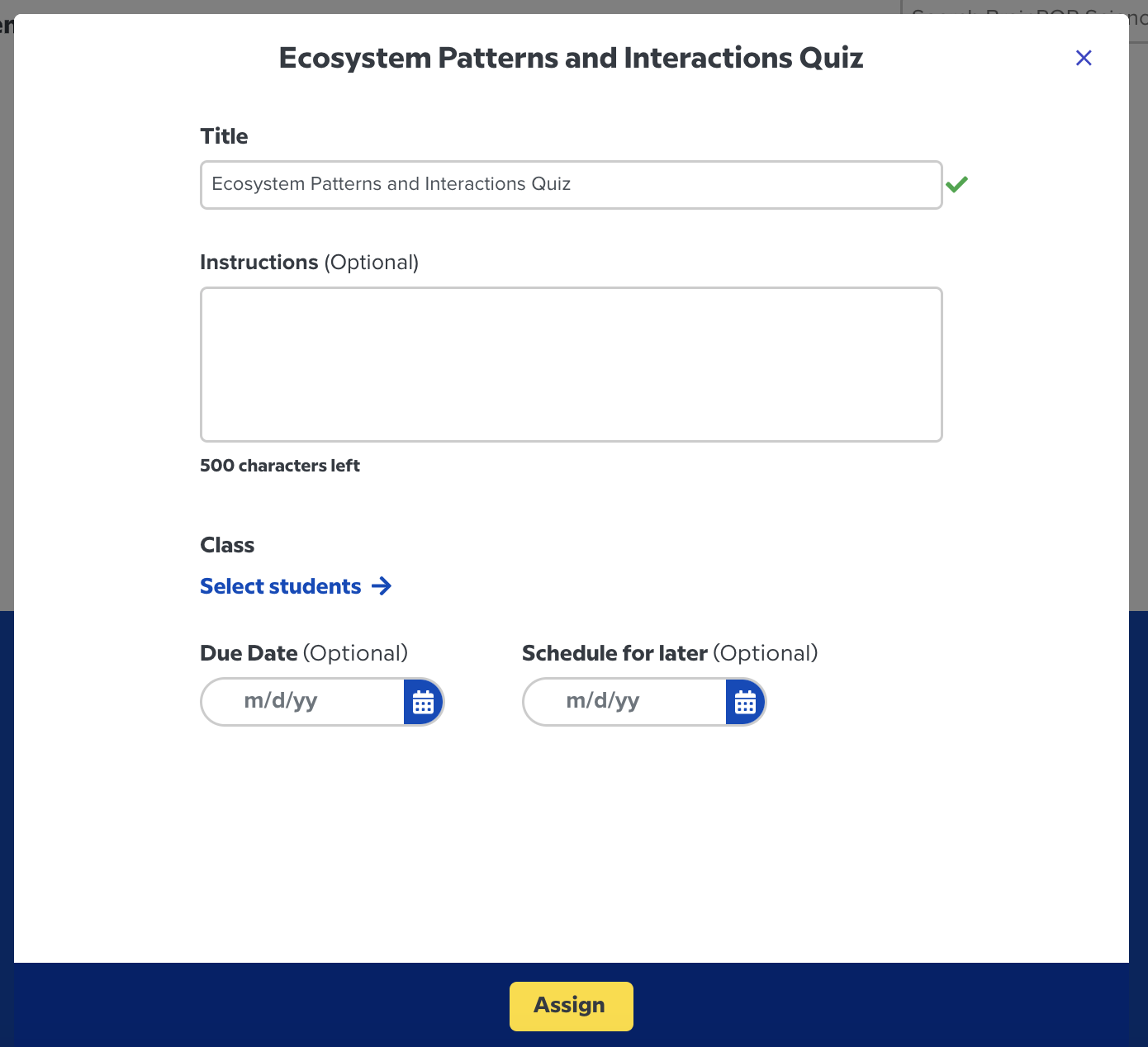
Task: Click the Due Date m/d/yy input
Action: tap(302, 702)
